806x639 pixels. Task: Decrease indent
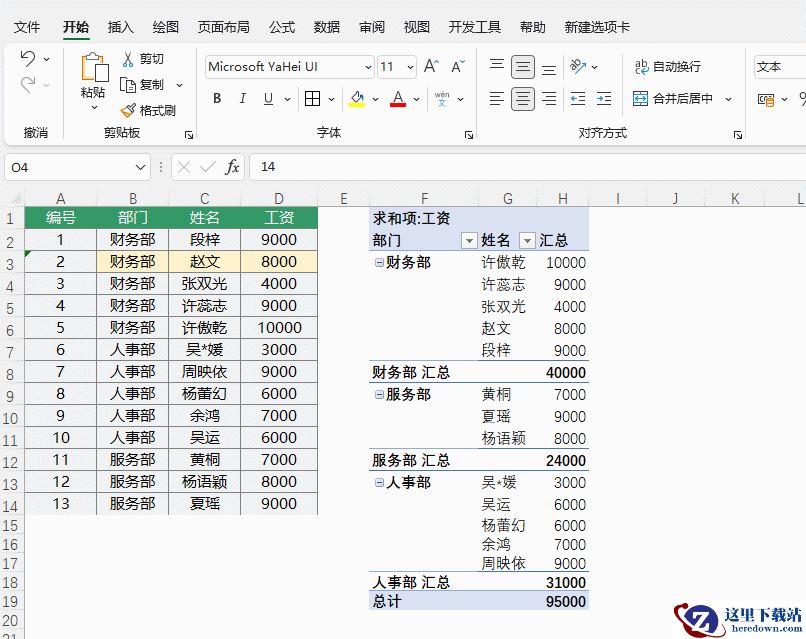tap(578, 98)
